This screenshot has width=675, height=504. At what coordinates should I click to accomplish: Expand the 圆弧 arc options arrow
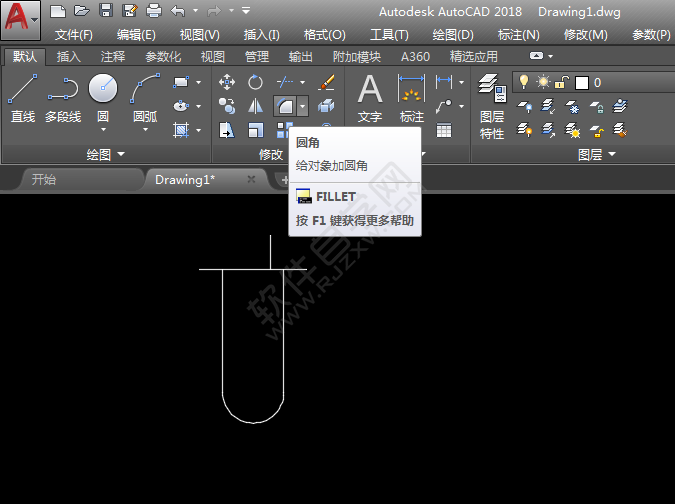[x=145, y=130]
